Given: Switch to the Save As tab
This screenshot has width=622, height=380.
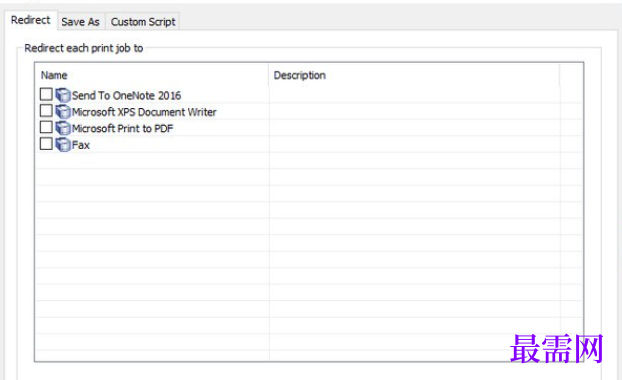Looking at the screenshot, I should tap(81, 22).
